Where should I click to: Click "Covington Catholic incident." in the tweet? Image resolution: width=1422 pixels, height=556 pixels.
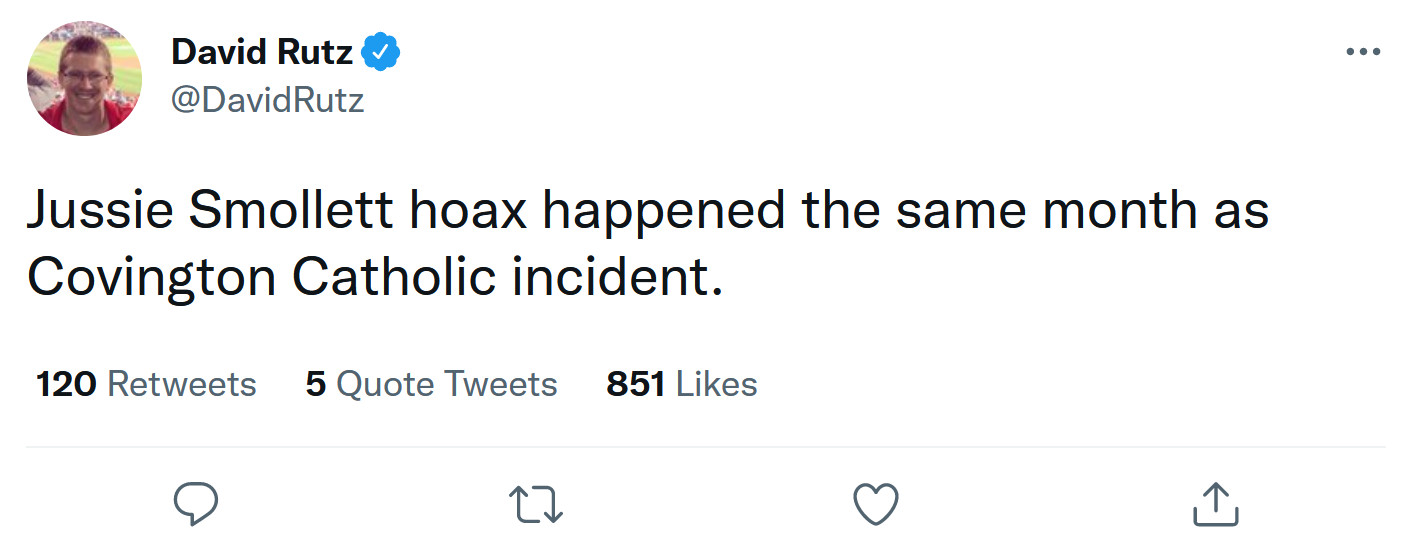[374, 278]
